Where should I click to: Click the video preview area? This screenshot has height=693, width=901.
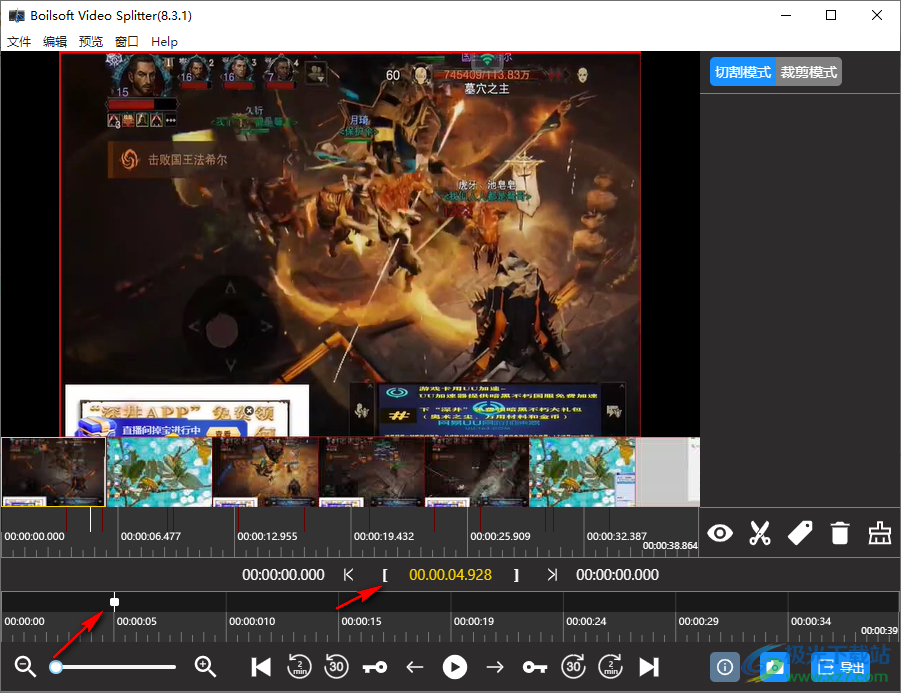350,244
